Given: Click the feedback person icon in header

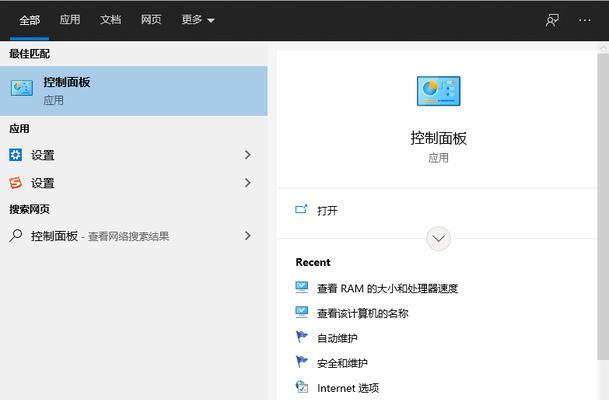Looking at the screenshot, I should [x=552, y=20].
